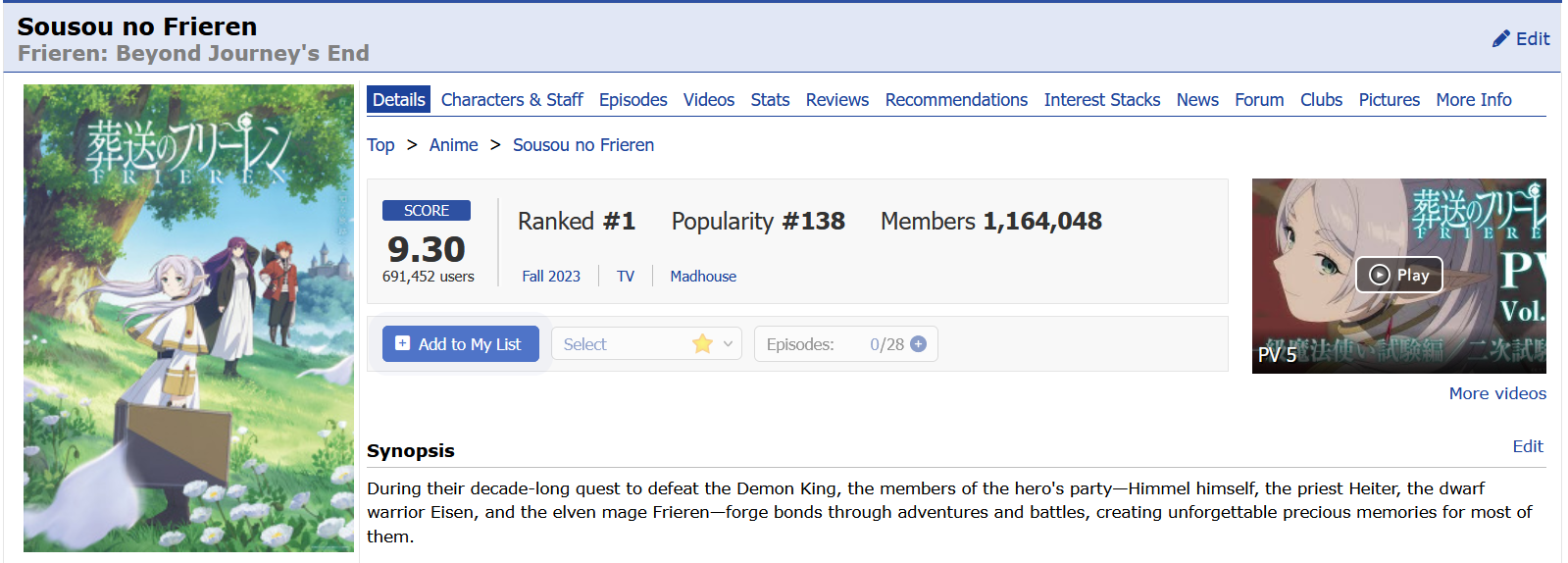Click the Frieren: Beyond Journey's End subtitle
This screenshot has width=1568, height=563.
(193, 53)
